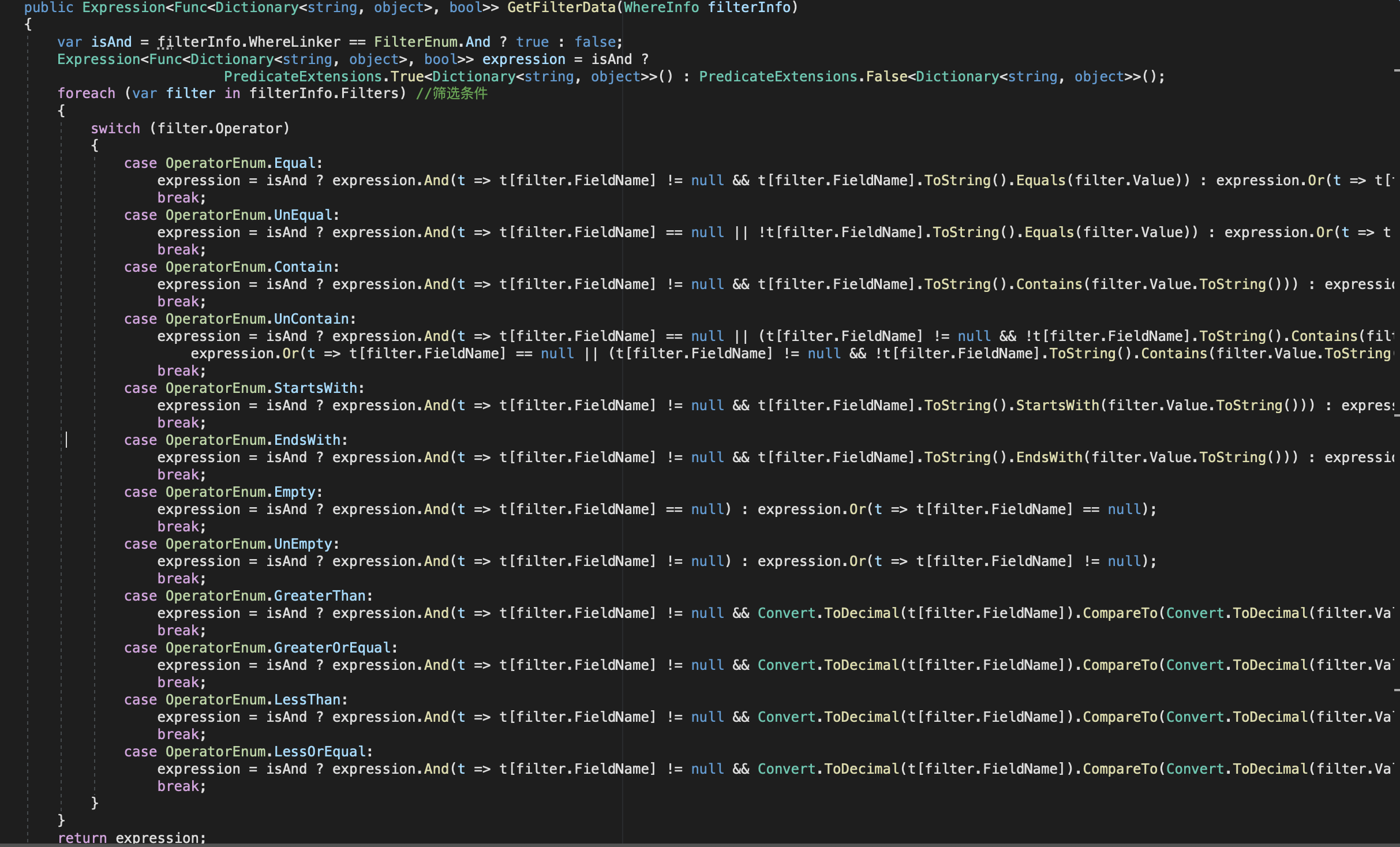Click case OperatorEnum.Empty label

[223, 492]
